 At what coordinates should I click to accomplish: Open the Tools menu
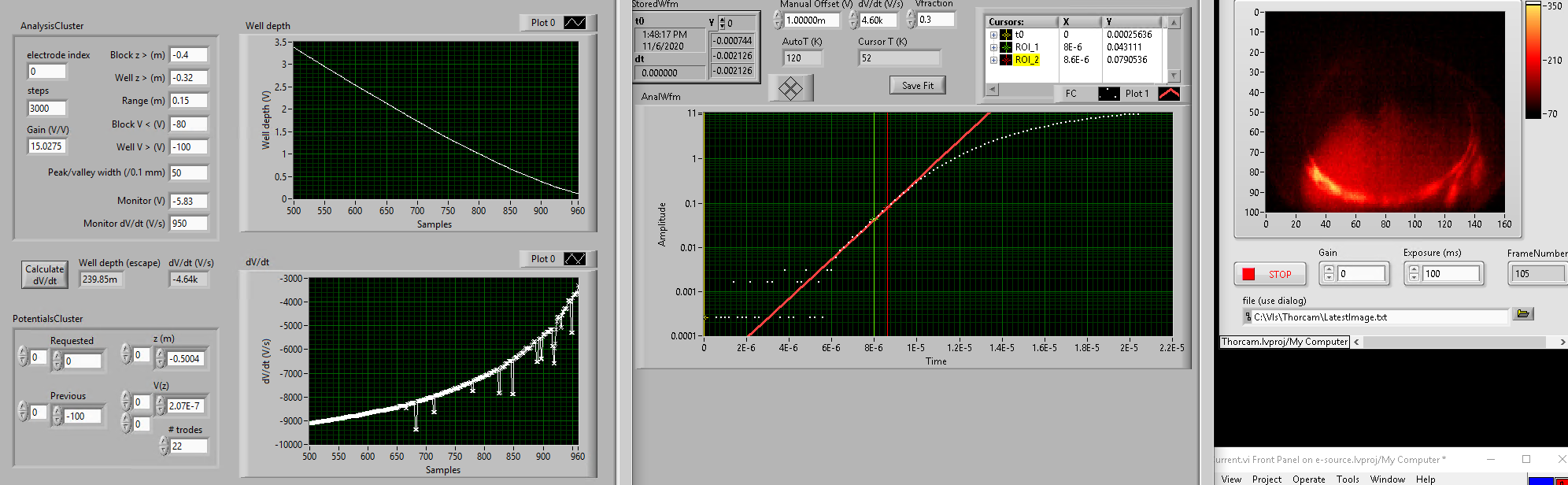pos(1347,479)
